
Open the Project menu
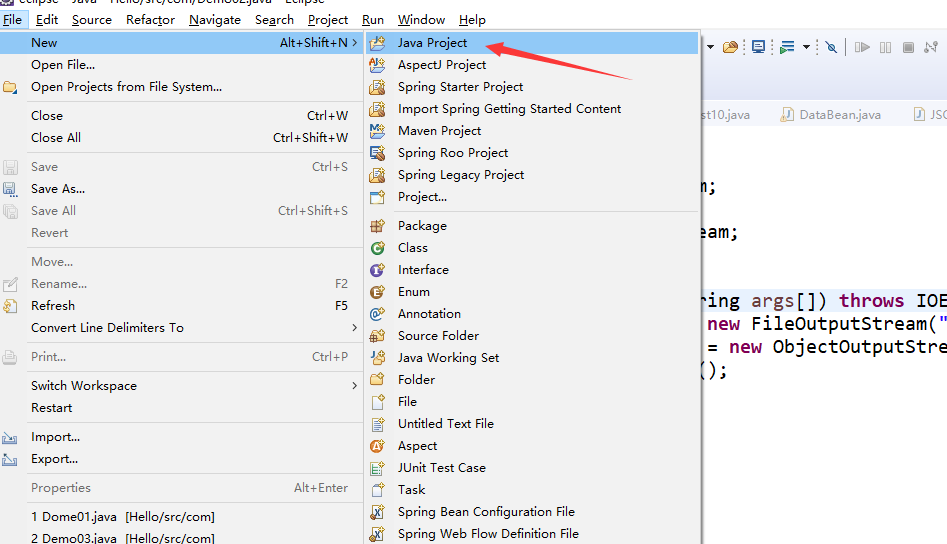(x=328, y=20)
